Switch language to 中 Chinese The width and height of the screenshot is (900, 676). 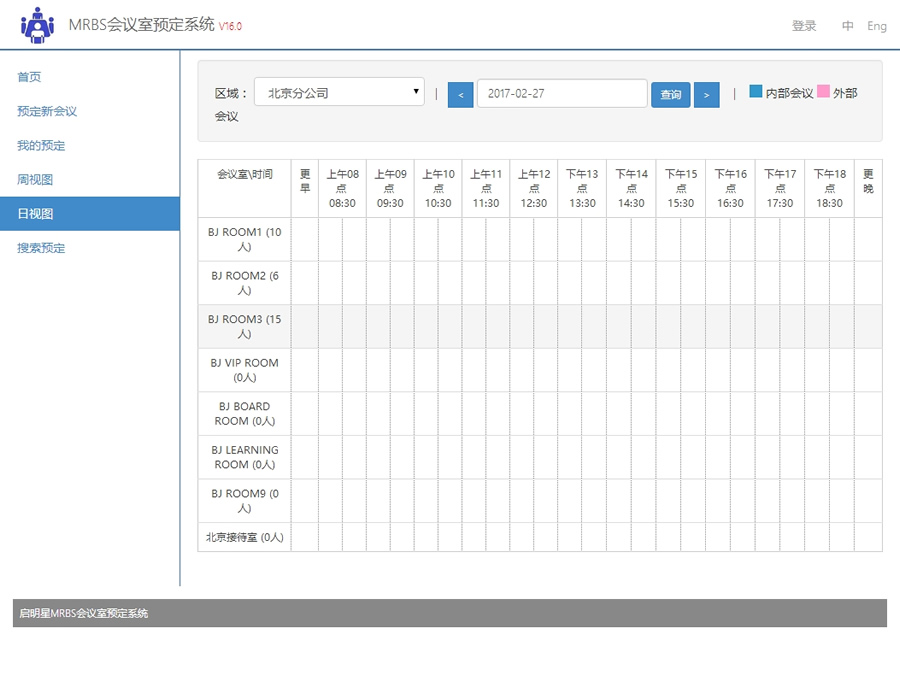[847, 26]
